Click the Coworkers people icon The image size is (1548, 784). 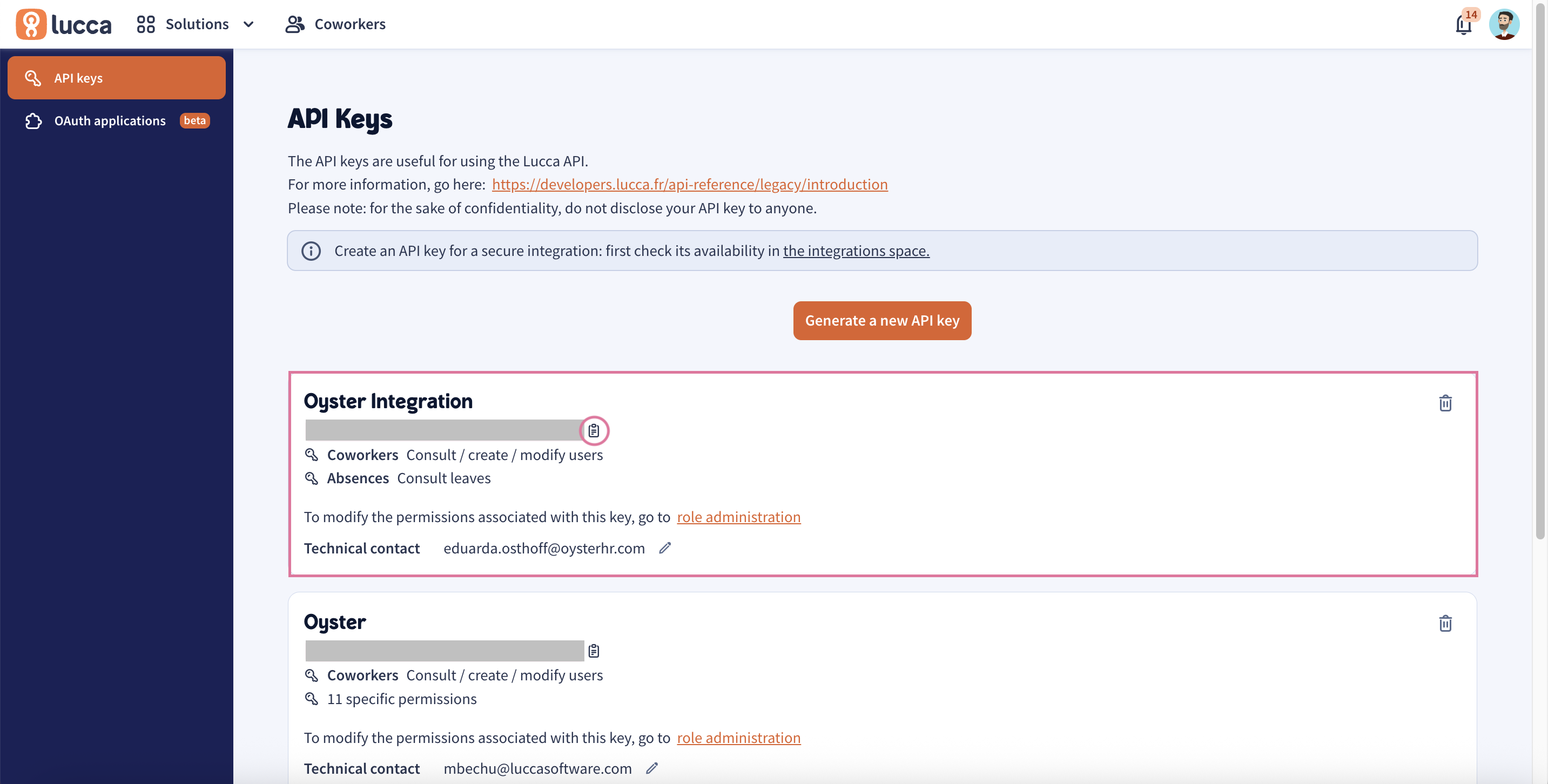coord(294,24)
